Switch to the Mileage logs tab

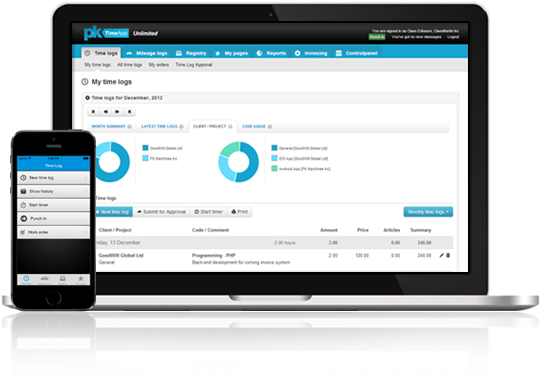pyautogui.click(x=147, y=53)
